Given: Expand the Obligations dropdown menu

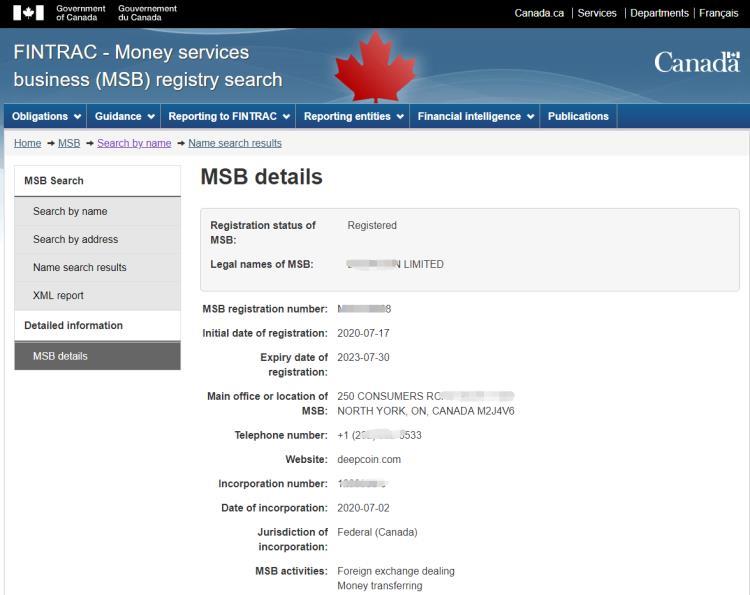Looking at the screenshot, I should (x=46, y=116).
